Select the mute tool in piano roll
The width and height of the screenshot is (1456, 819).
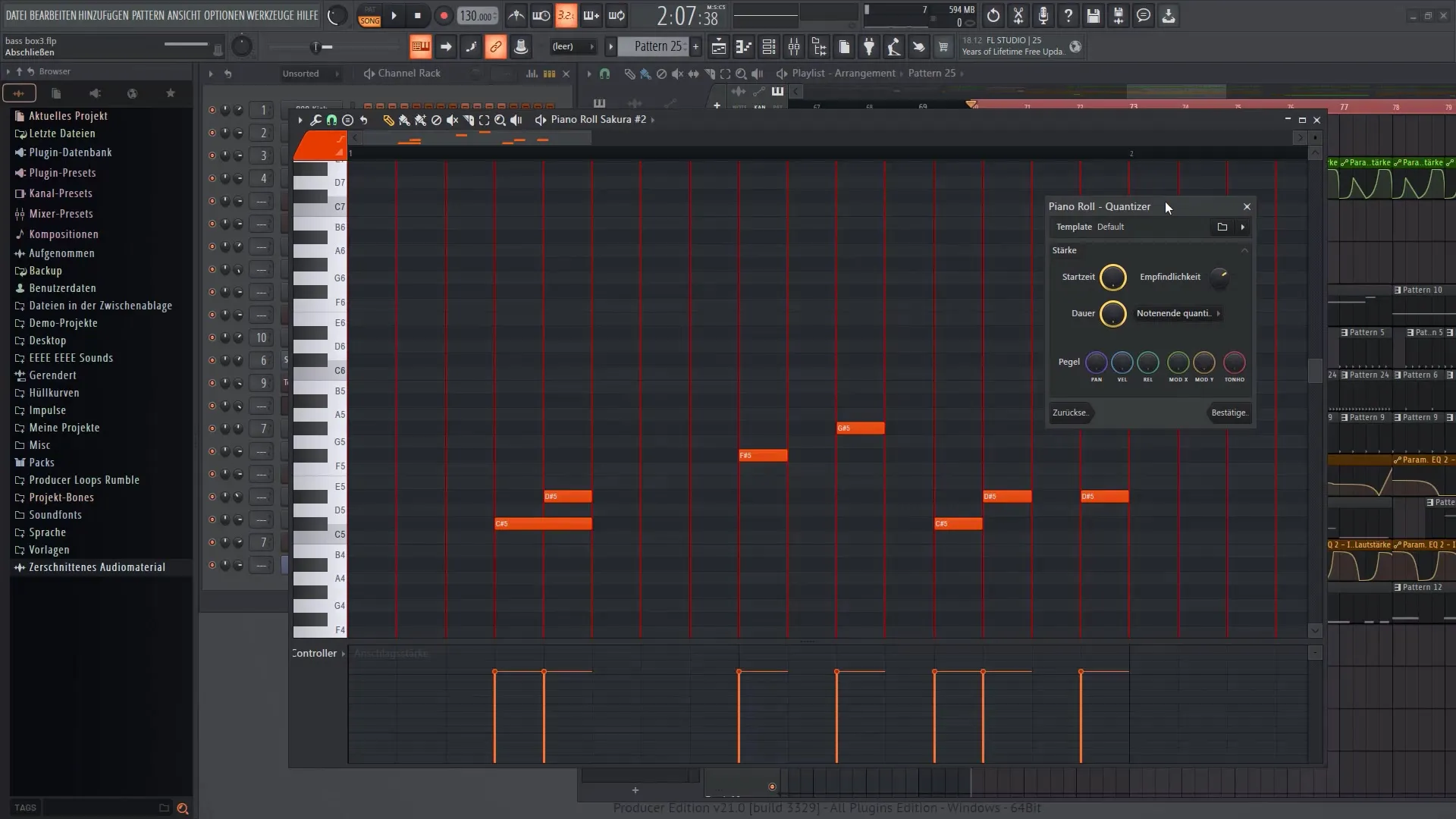click(x=452, y=120)
